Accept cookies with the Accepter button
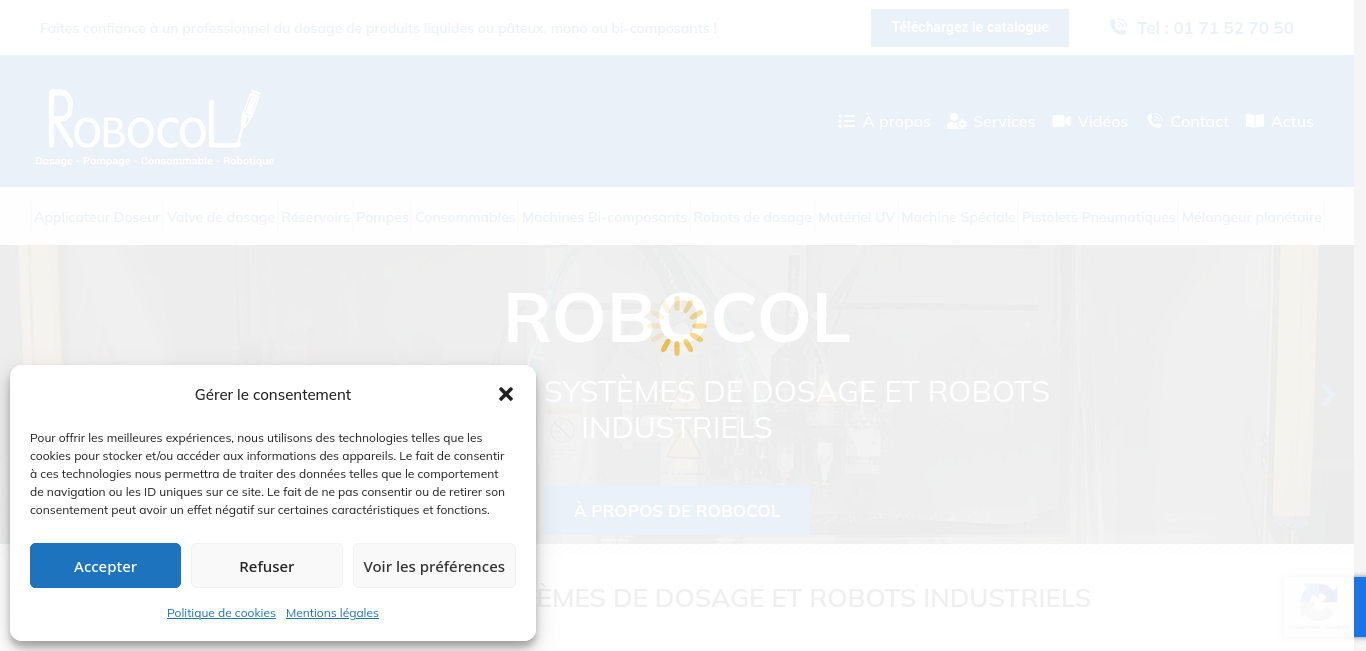This screenshot has width=1366, height=651. pyautogui.click(x=105, y=566)
